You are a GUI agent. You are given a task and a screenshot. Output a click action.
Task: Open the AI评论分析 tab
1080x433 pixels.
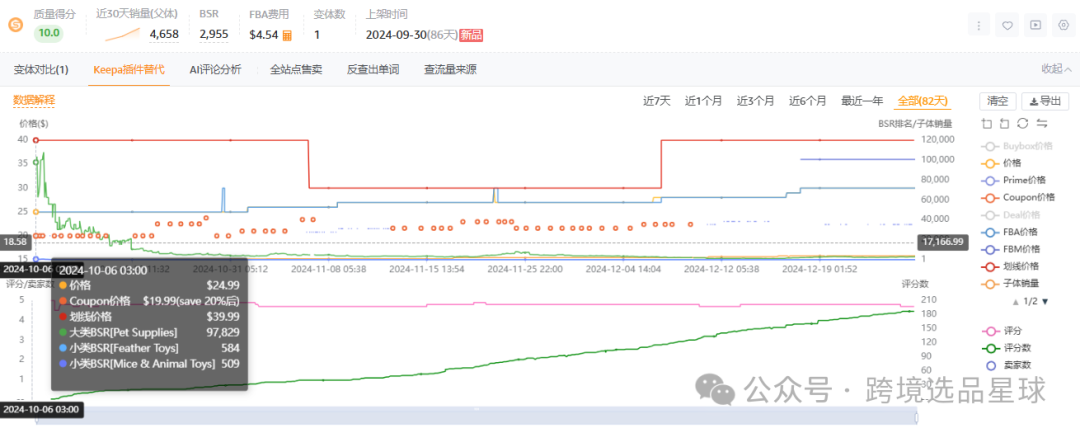coord(216,70)
